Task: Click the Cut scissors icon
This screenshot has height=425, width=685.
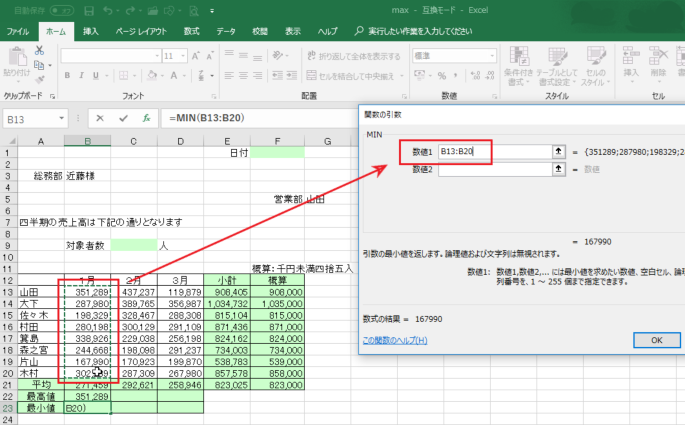Action: click(x=39, y=51)
